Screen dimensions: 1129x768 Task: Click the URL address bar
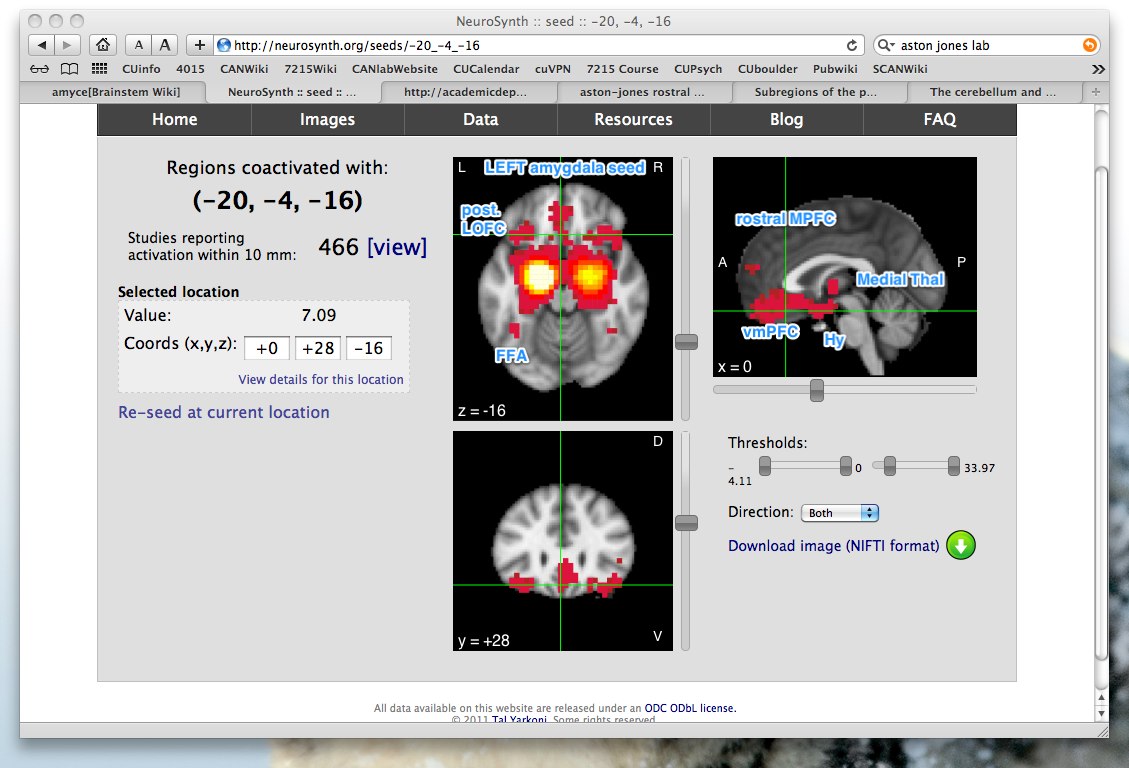(540, 45)
